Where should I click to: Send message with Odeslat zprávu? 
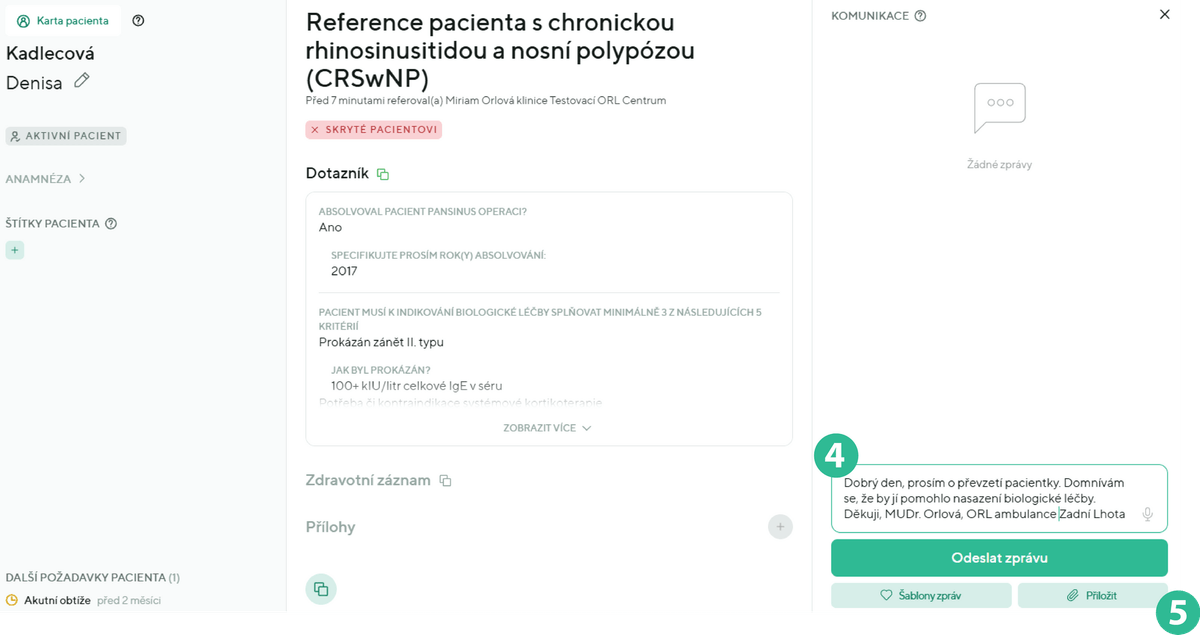coord(998,558)
